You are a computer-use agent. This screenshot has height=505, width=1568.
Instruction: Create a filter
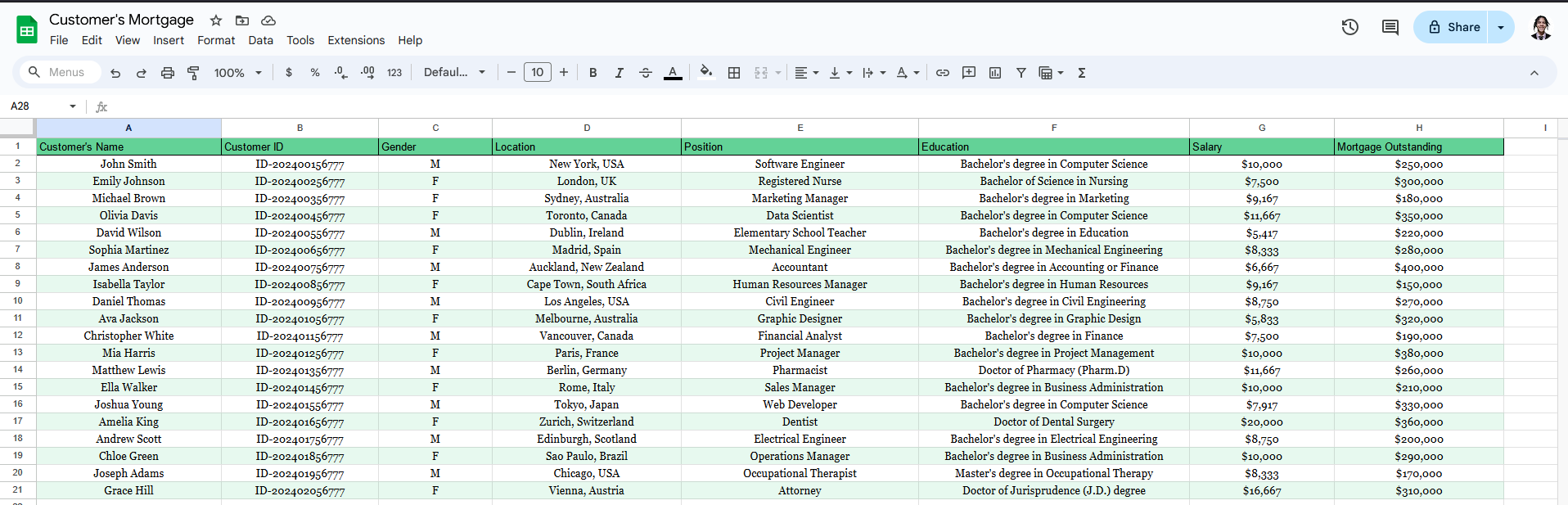[1021, 73]
